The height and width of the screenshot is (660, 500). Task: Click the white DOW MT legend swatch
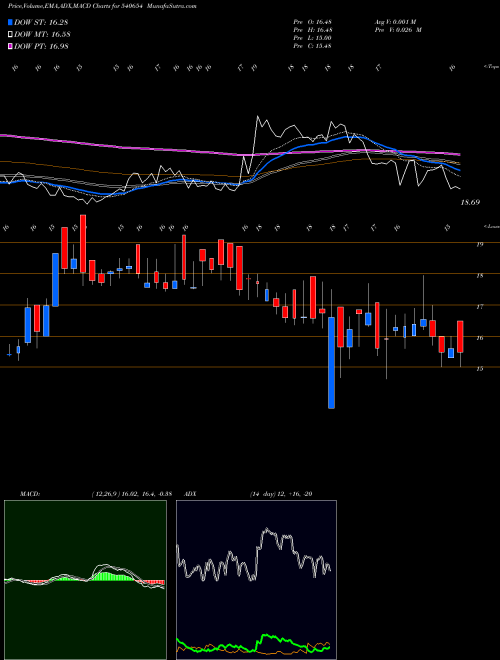pyautogui.click(x=10, y=34)
